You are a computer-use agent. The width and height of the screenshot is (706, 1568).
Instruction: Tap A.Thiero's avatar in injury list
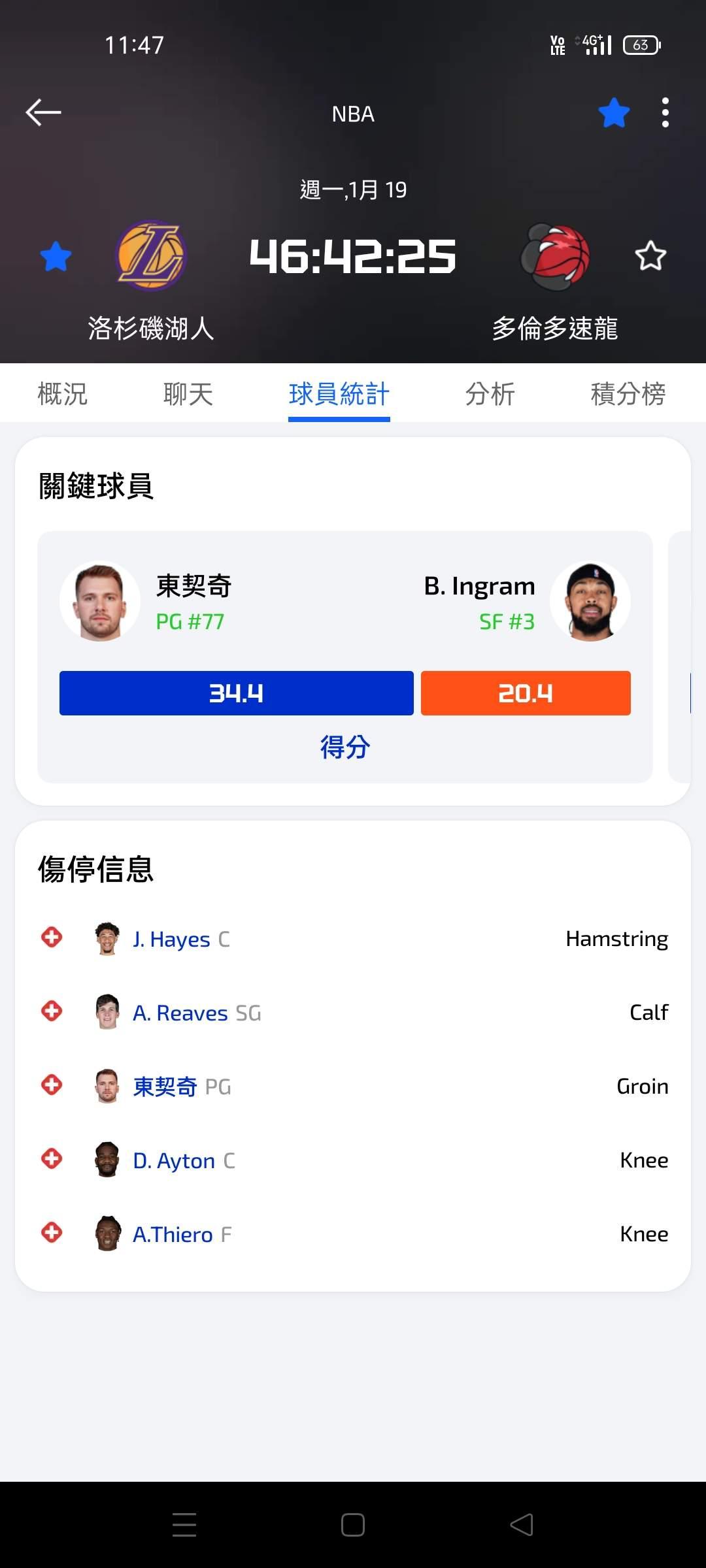[x=108, y=1233]
